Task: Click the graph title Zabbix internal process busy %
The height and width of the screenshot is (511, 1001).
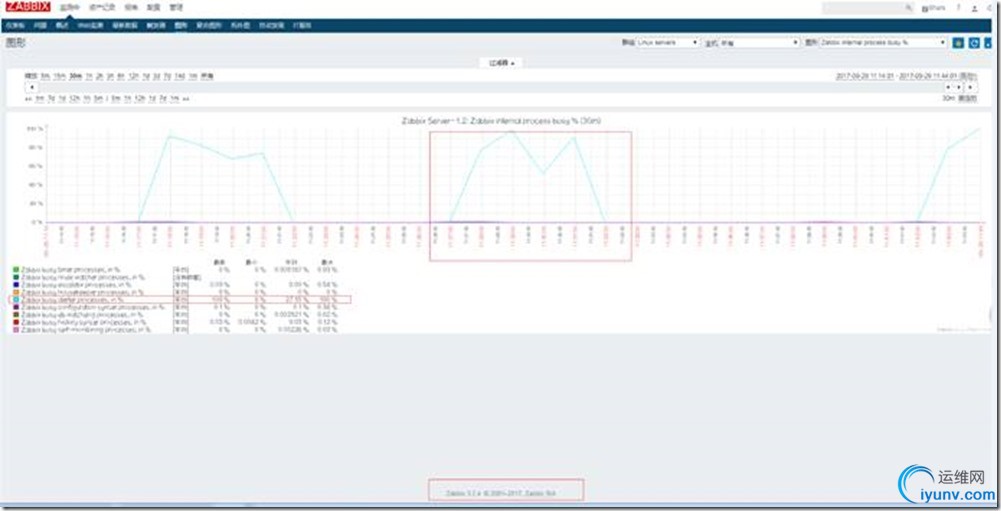Action: pos(501,121)
